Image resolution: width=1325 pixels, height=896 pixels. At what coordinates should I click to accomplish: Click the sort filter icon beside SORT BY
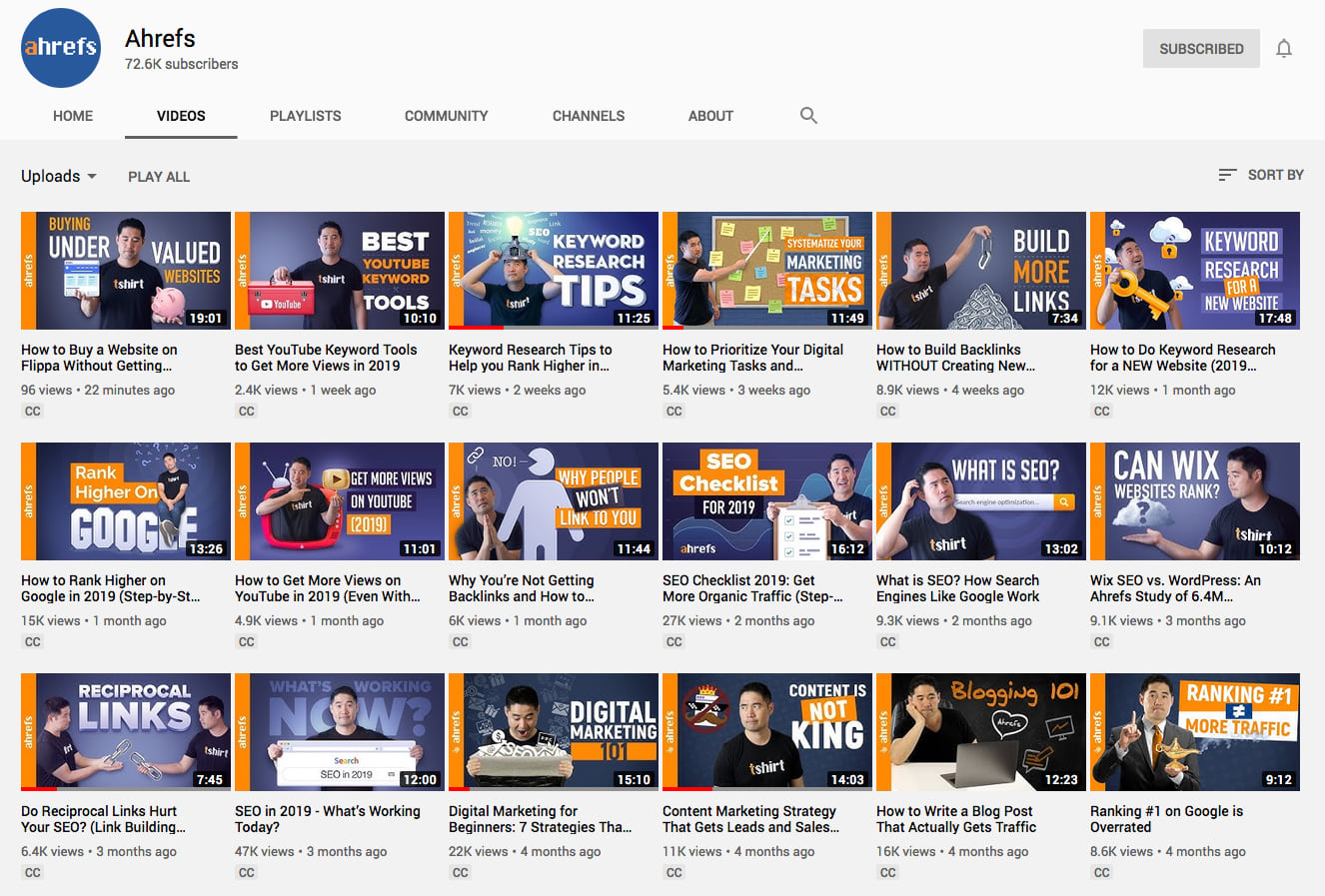[1228, 175]
